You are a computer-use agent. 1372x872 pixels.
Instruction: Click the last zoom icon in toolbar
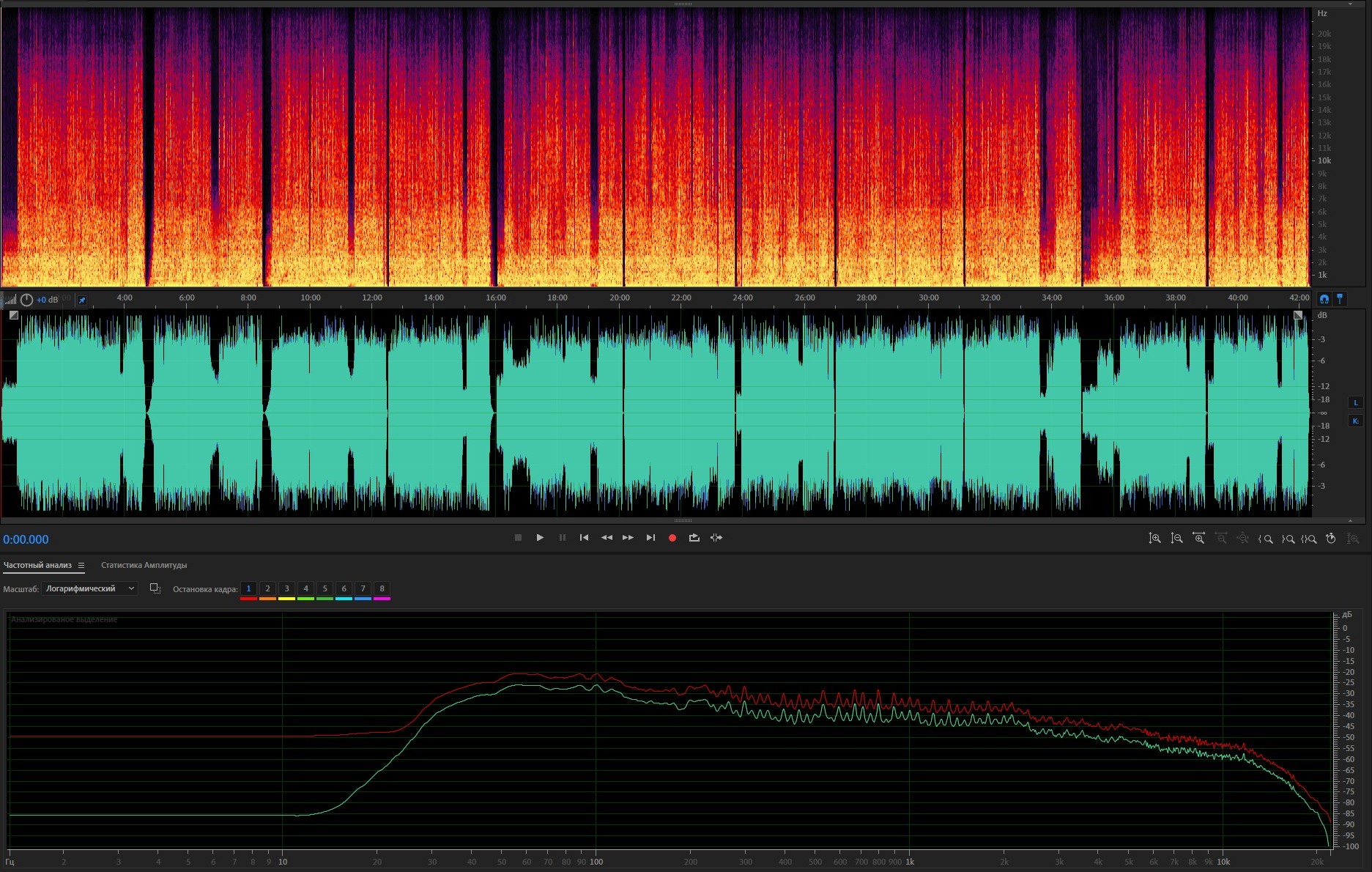[x=1353, y=539]
